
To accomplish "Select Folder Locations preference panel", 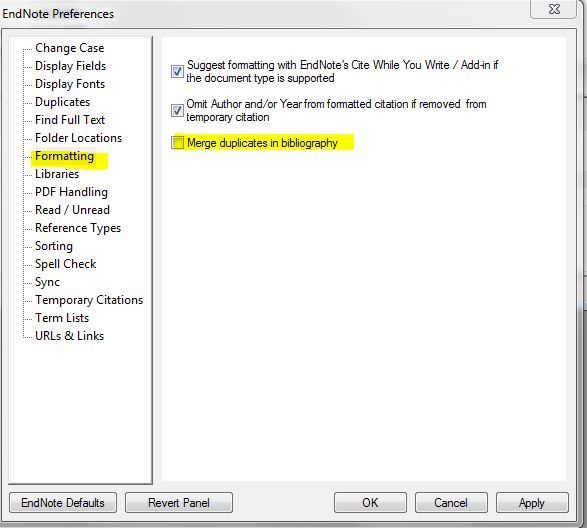I will (x=79, y=138).
